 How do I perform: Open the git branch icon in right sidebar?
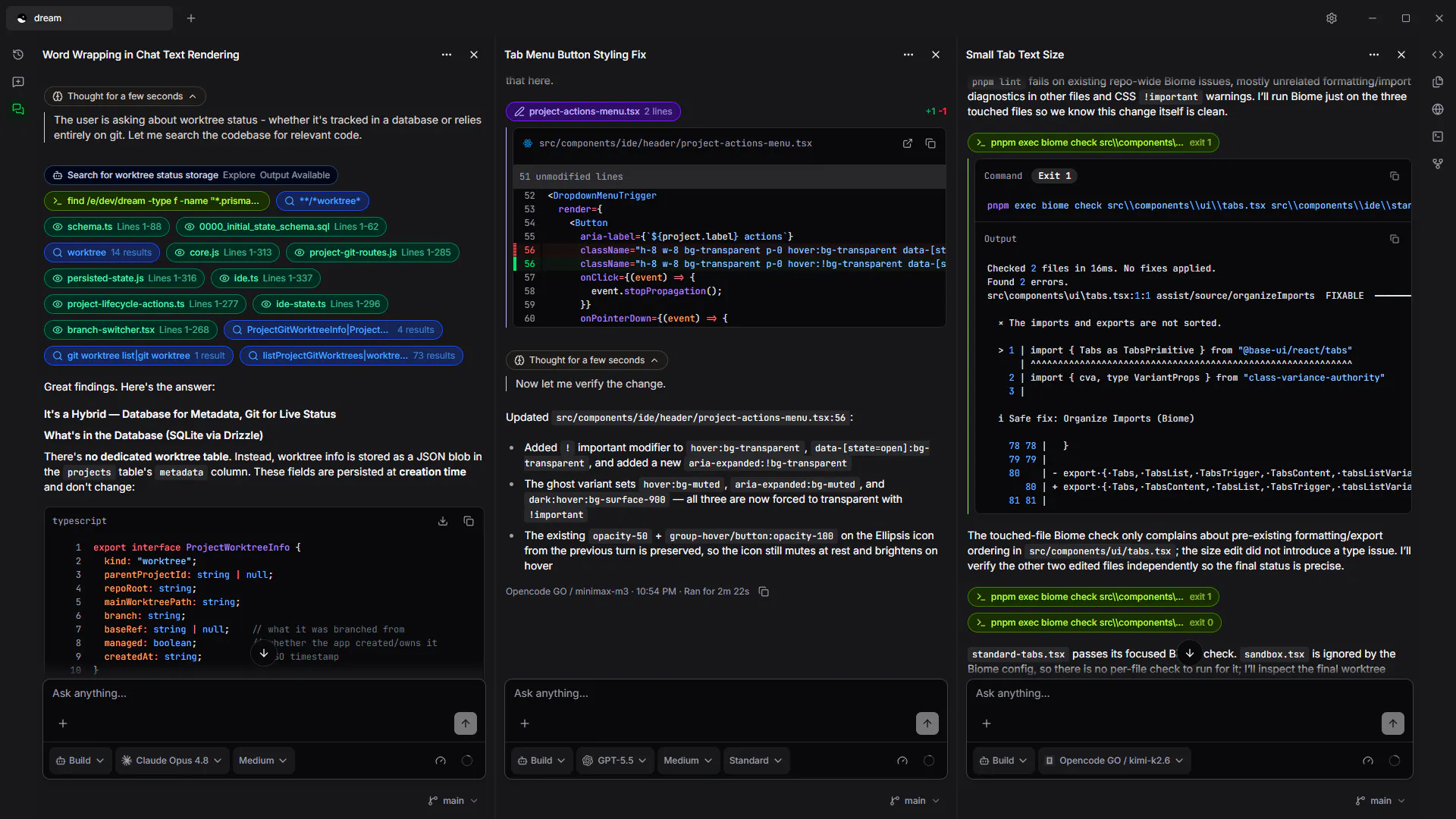[1438, 164]
